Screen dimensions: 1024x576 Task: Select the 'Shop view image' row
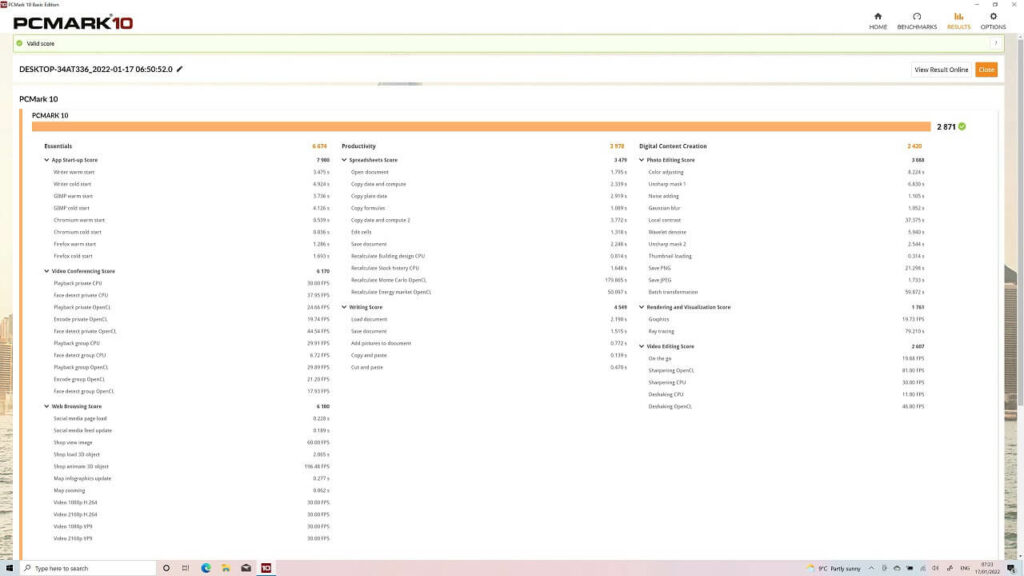tap(191, 443)
